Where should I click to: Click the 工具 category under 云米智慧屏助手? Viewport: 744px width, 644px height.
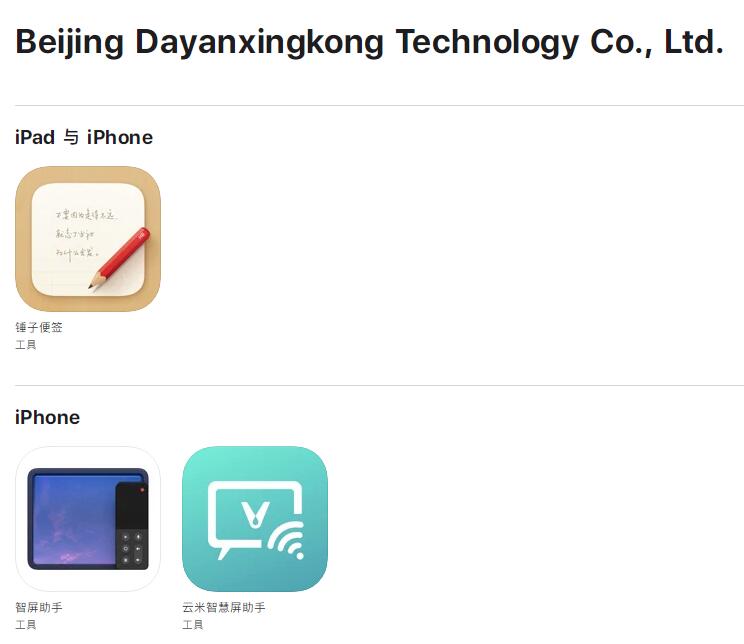click(193, 625)
